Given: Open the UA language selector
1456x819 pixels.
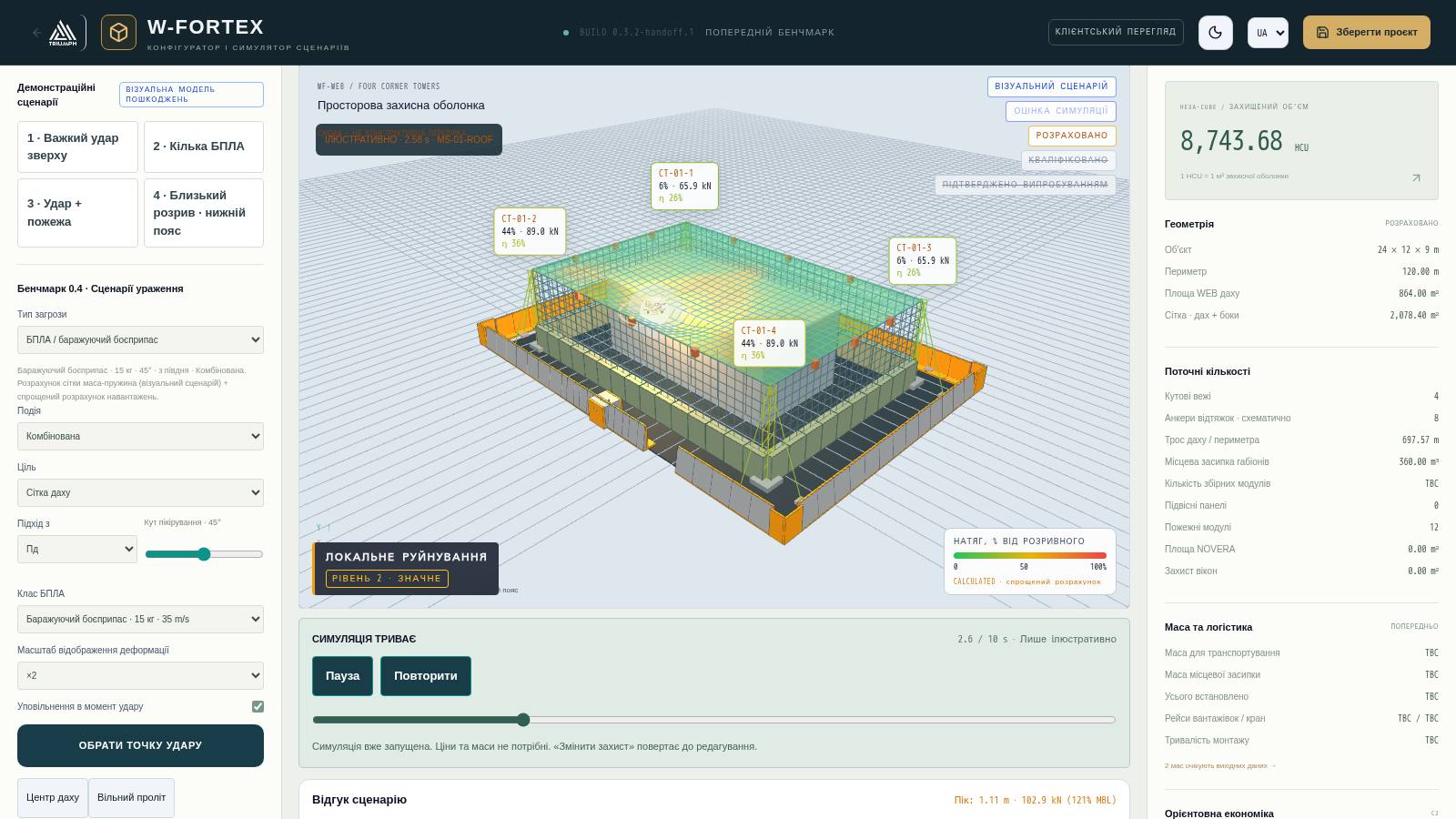Looking at the screenshot, I should pos(1268,33).
